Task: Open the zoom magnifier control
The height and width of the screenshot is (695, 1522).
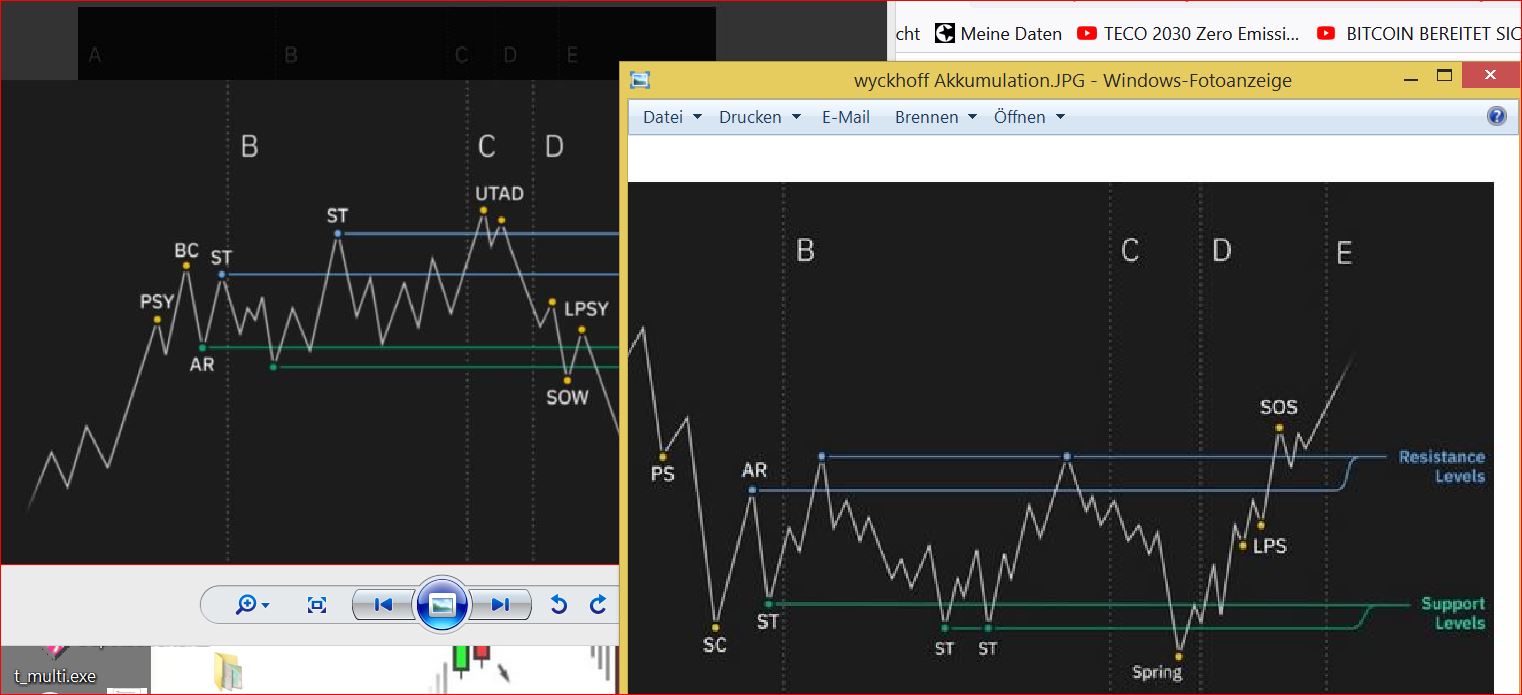Action: [251, 604]
